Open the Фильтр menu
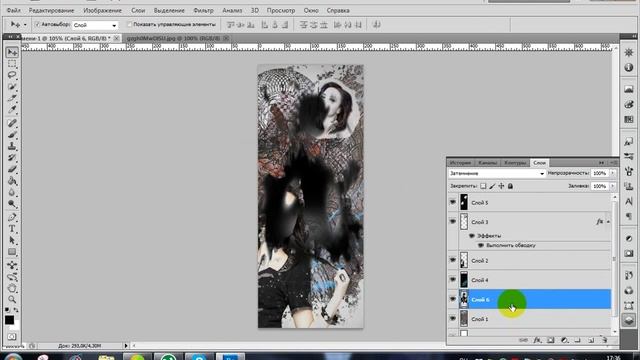This screenshot has width=640, height=360. pyautogui.click(x=203, y=10)
